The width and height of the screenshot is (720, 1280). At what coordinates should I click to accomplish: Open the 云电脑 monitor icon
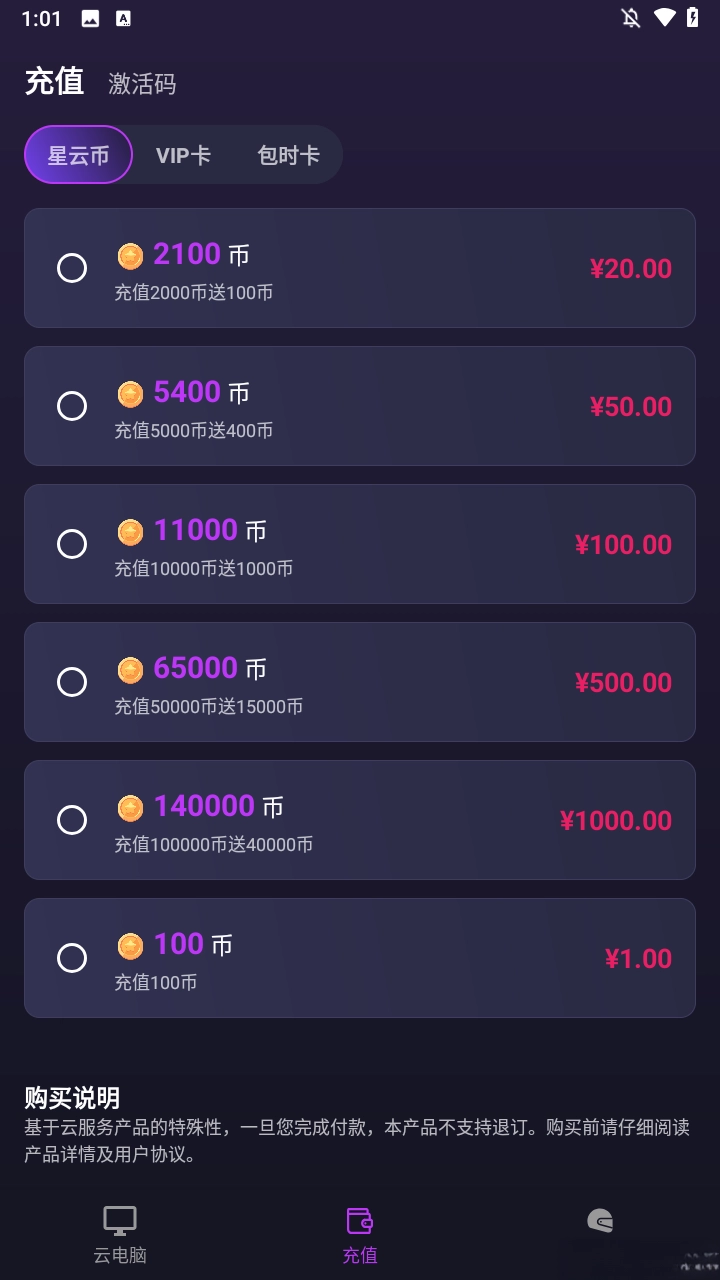click(x=120, y=1221)
